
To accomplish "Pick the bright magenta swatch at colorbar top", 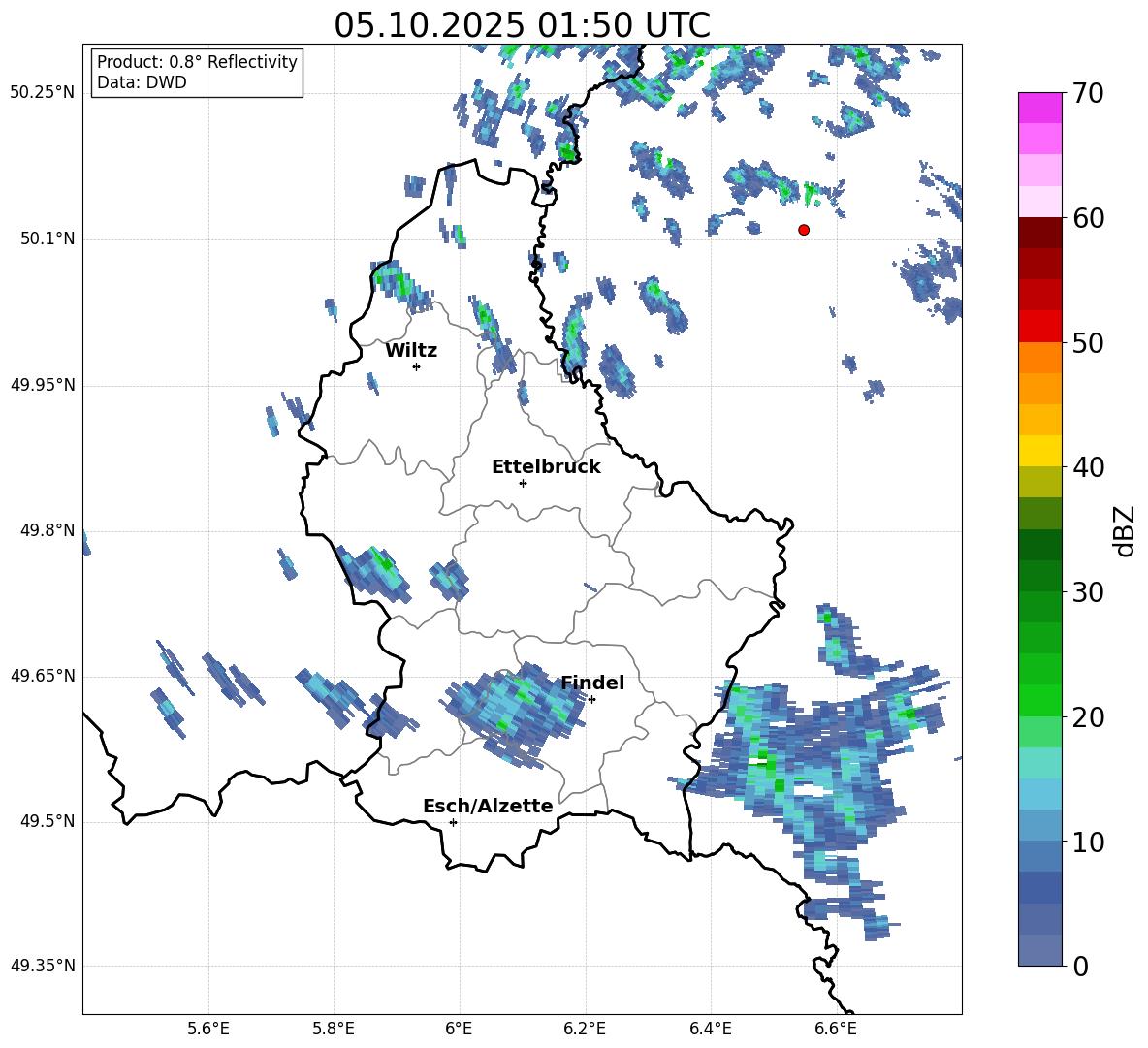I will click(1040, 108).
